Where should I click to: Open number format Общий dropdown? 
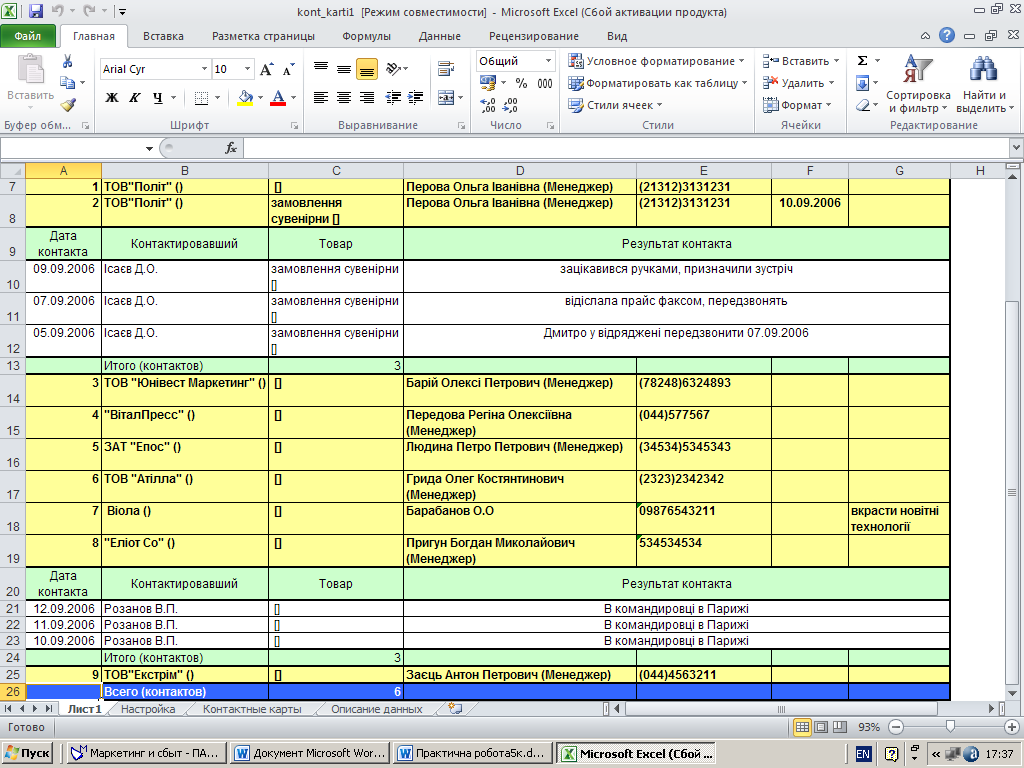549,61
